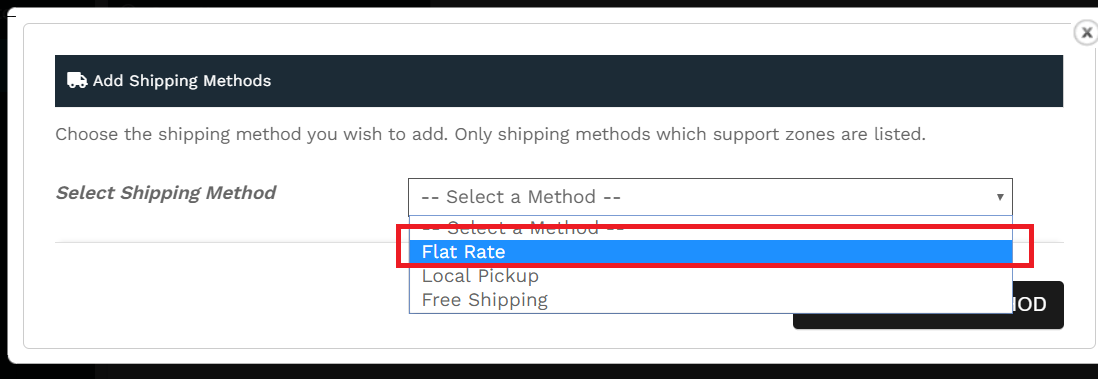1098x379 pixels.
Task: Click the sentence Only shipping methods which support zones
Action: tap(690, 134)
